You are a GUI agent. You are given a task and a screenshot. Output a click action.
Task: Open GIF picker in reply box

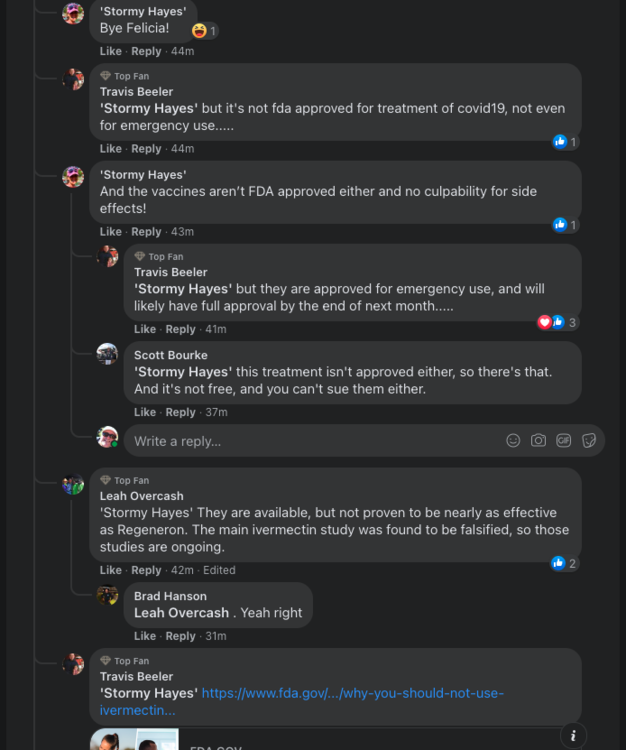pyautogui.click(x=564, y=440)
